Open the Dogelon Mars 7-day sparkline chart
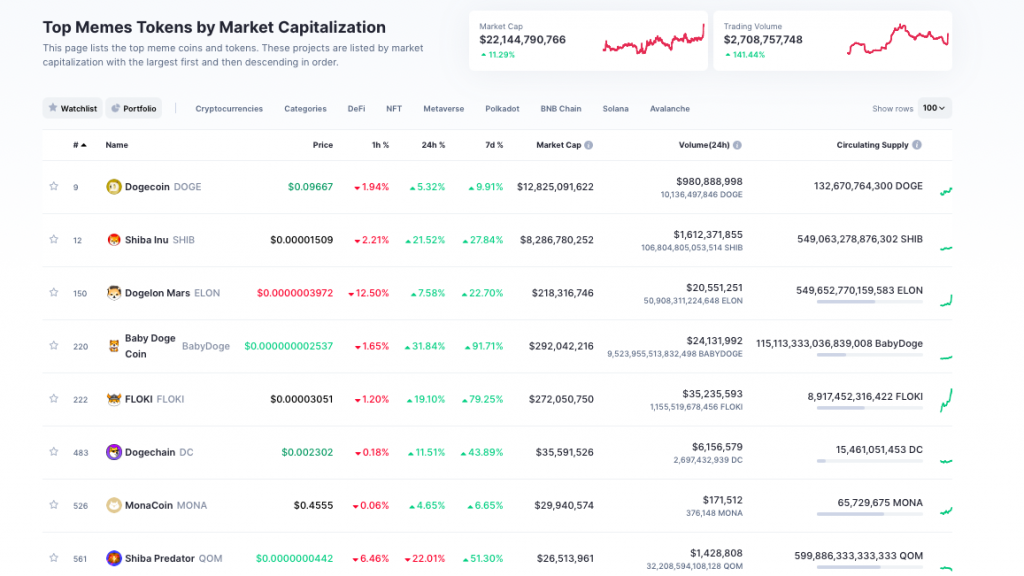1024x576 pixels. point(946,300)
